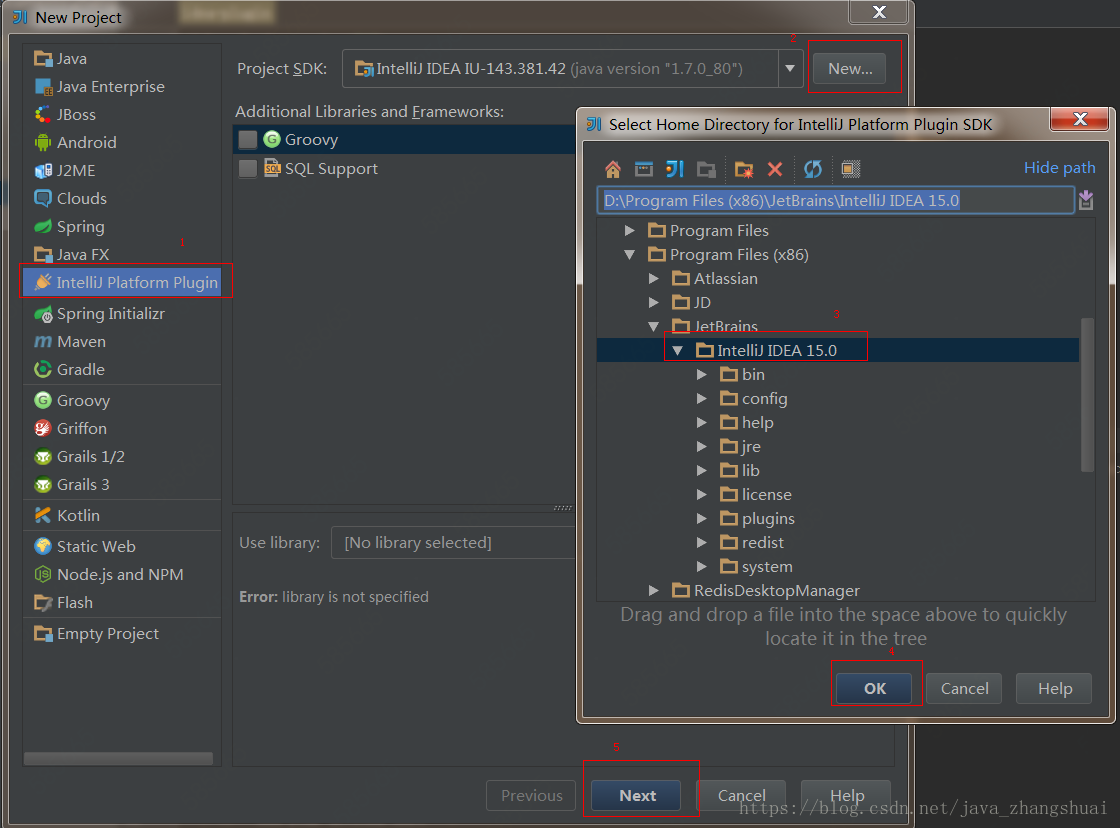Click Spring Initializr icon
Screen dimensions: 1120x828
point(43,314)
